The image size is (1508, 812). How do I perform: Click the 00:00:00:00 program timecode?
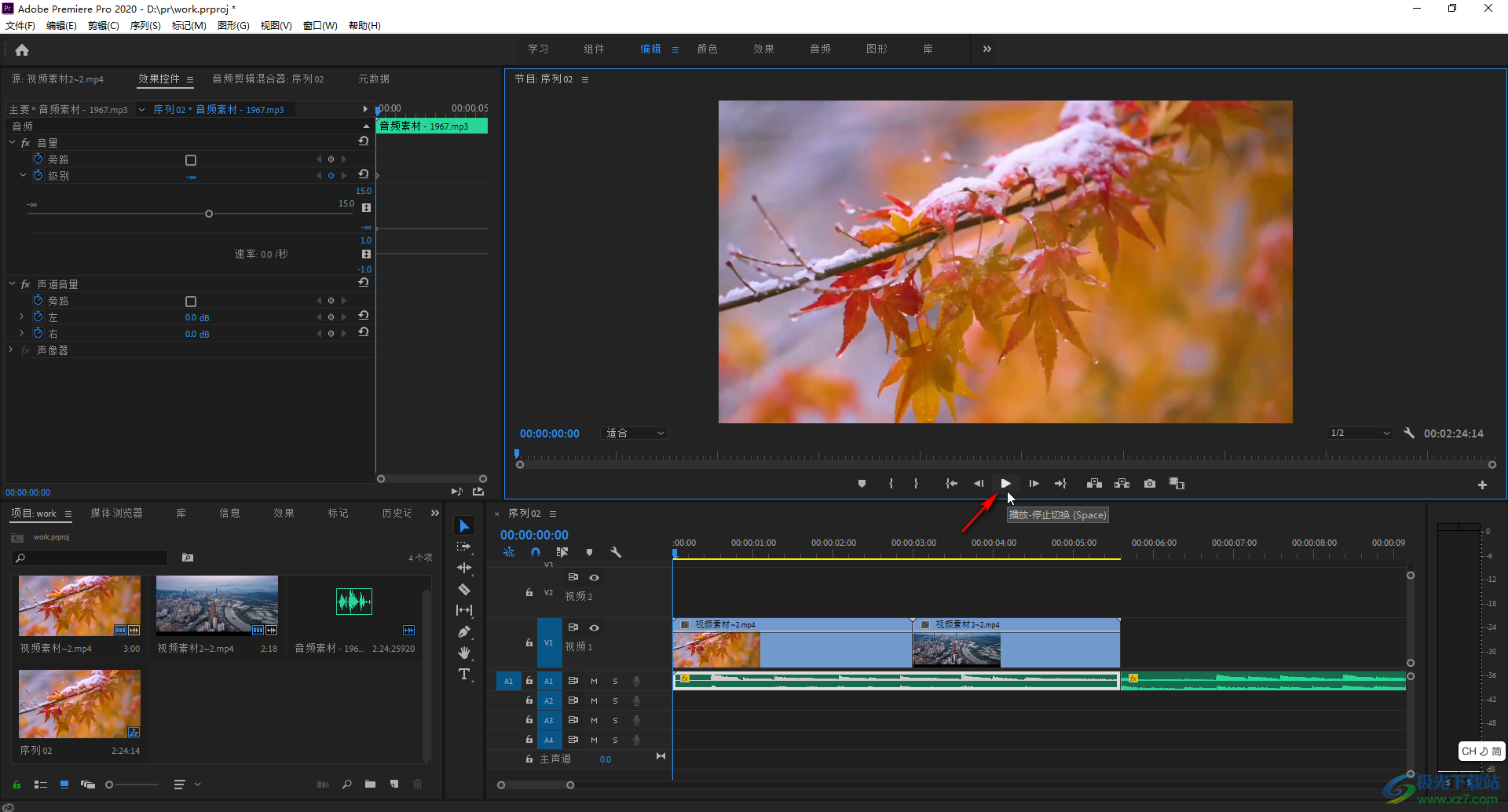click(549, 433)
